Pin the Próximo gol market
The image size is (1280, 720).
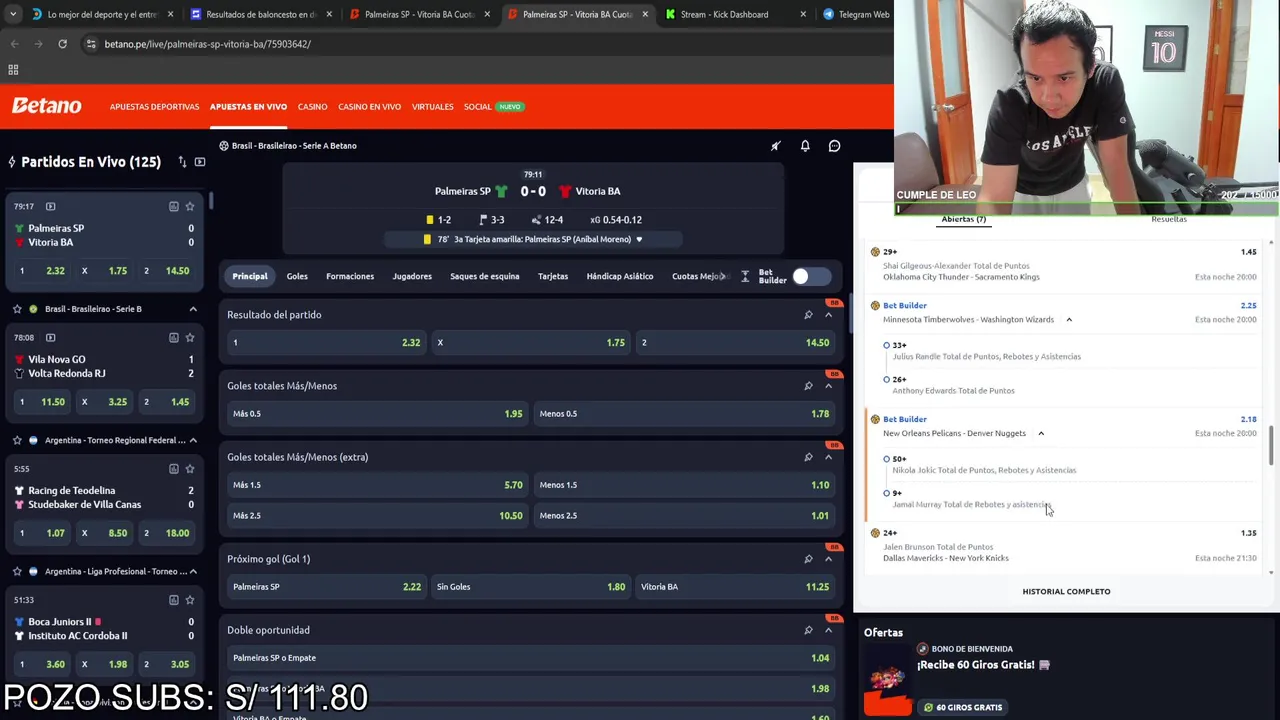[x=808, y=559]
